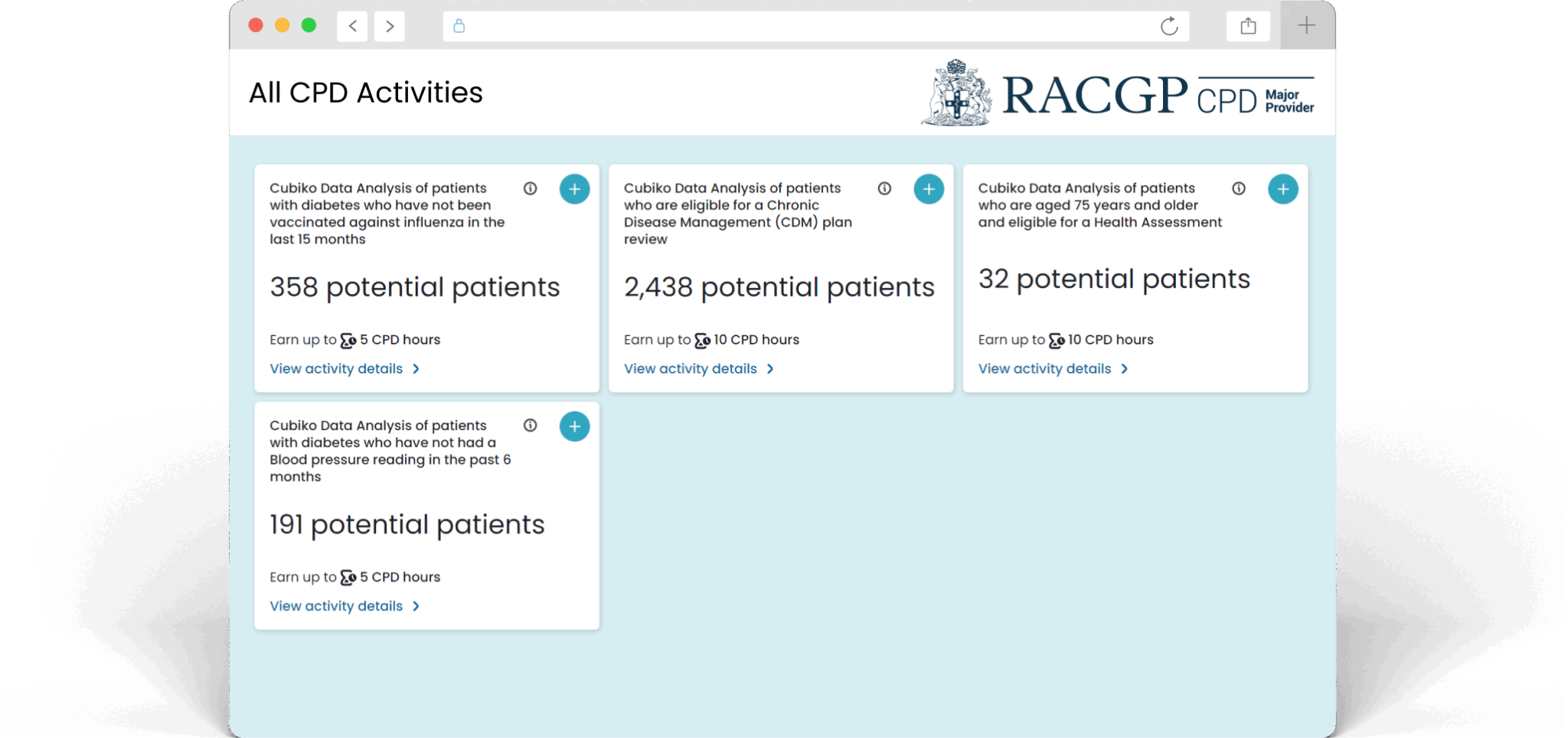Click the browser address bar
This screenshot has height=738, width=1568.
point(804,26)
